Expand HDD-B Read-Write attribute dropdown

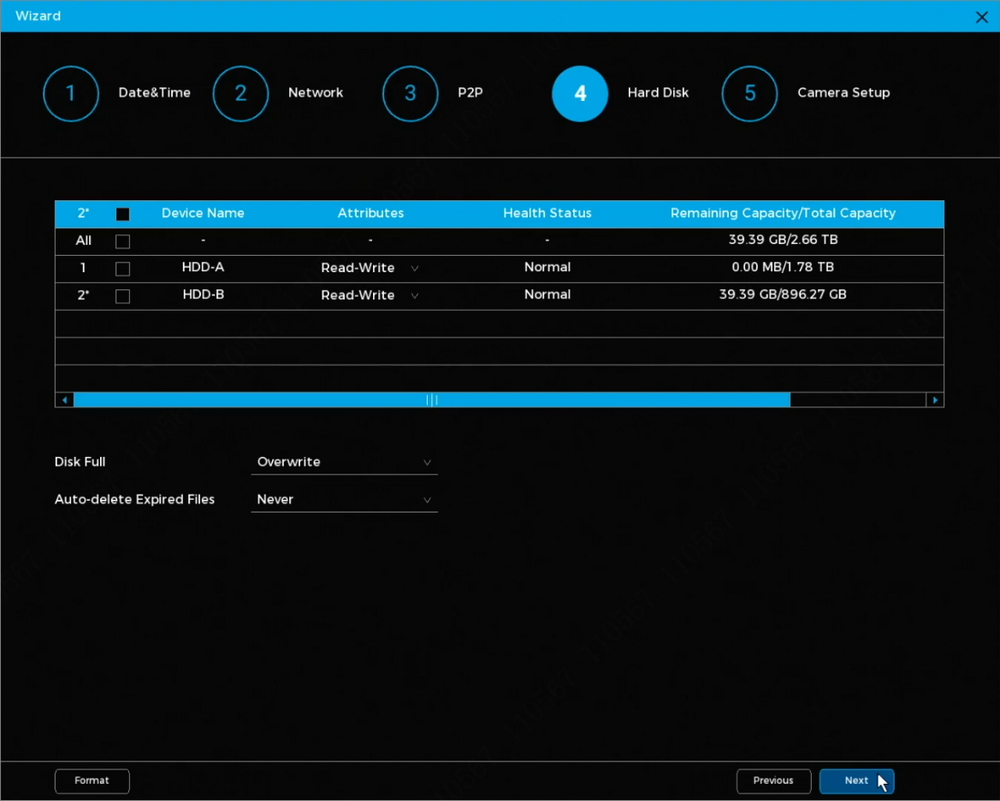pos(369,296)
